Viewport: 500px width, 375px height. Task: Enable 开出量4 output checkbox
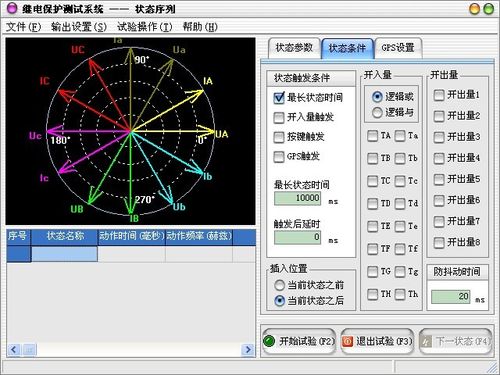click(x=439, y=158)
